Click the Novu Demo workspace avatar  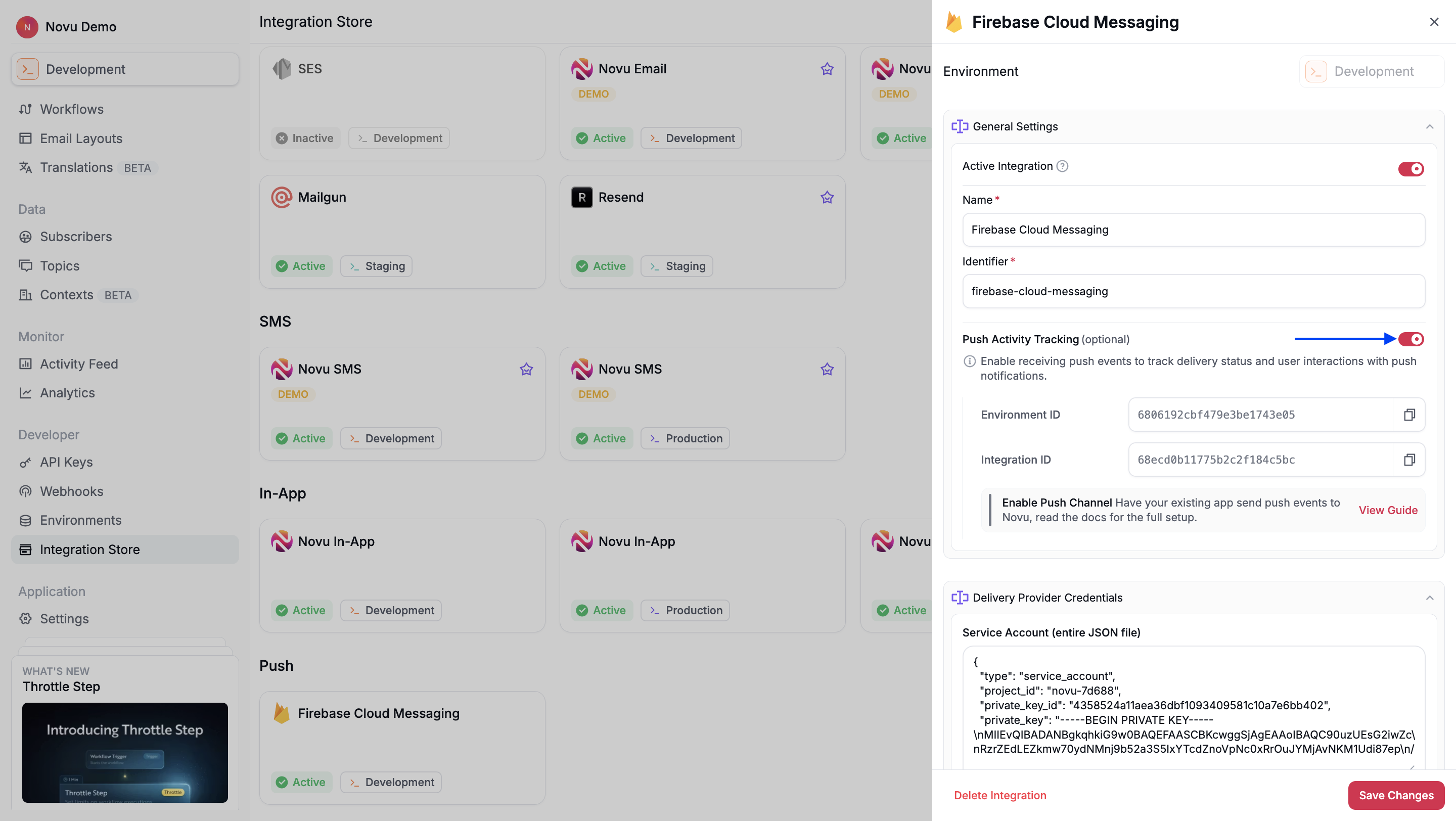27,27
